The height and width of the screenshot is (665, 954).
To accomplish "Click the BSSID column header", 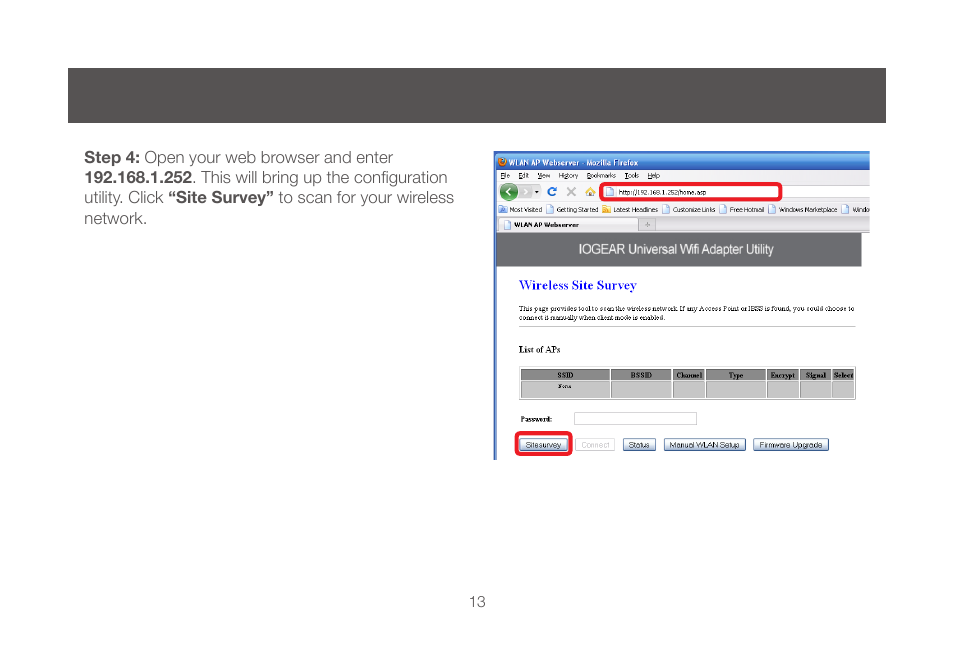I will (641, 375).
